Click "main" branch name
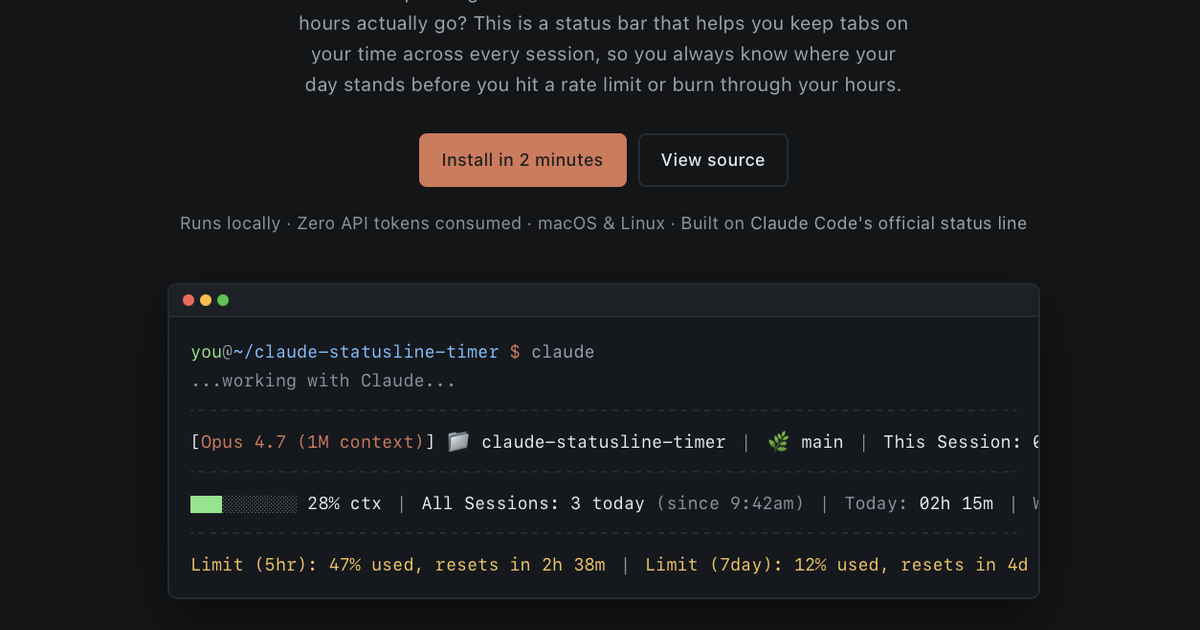 [822, 442]
